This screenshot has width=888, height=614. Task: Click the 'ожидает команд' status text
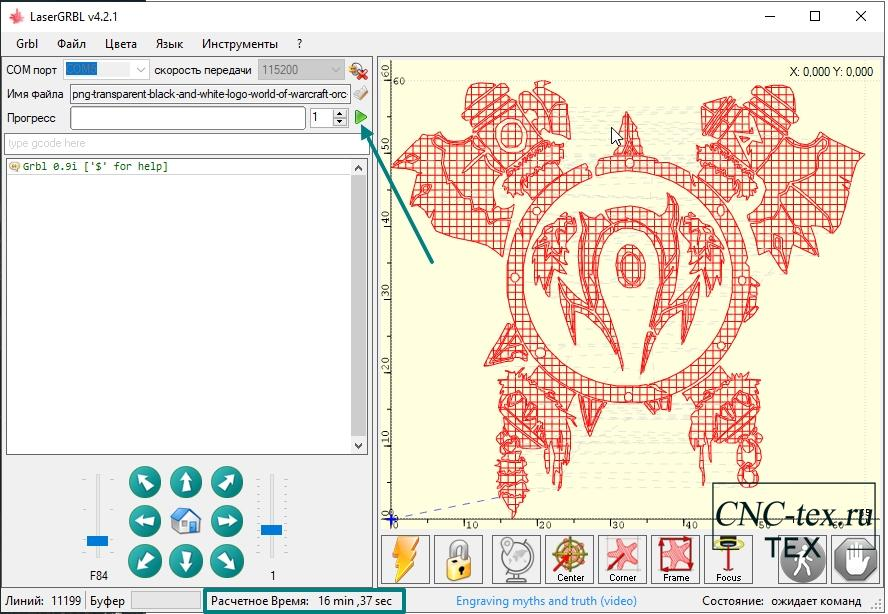coord(816,601)
